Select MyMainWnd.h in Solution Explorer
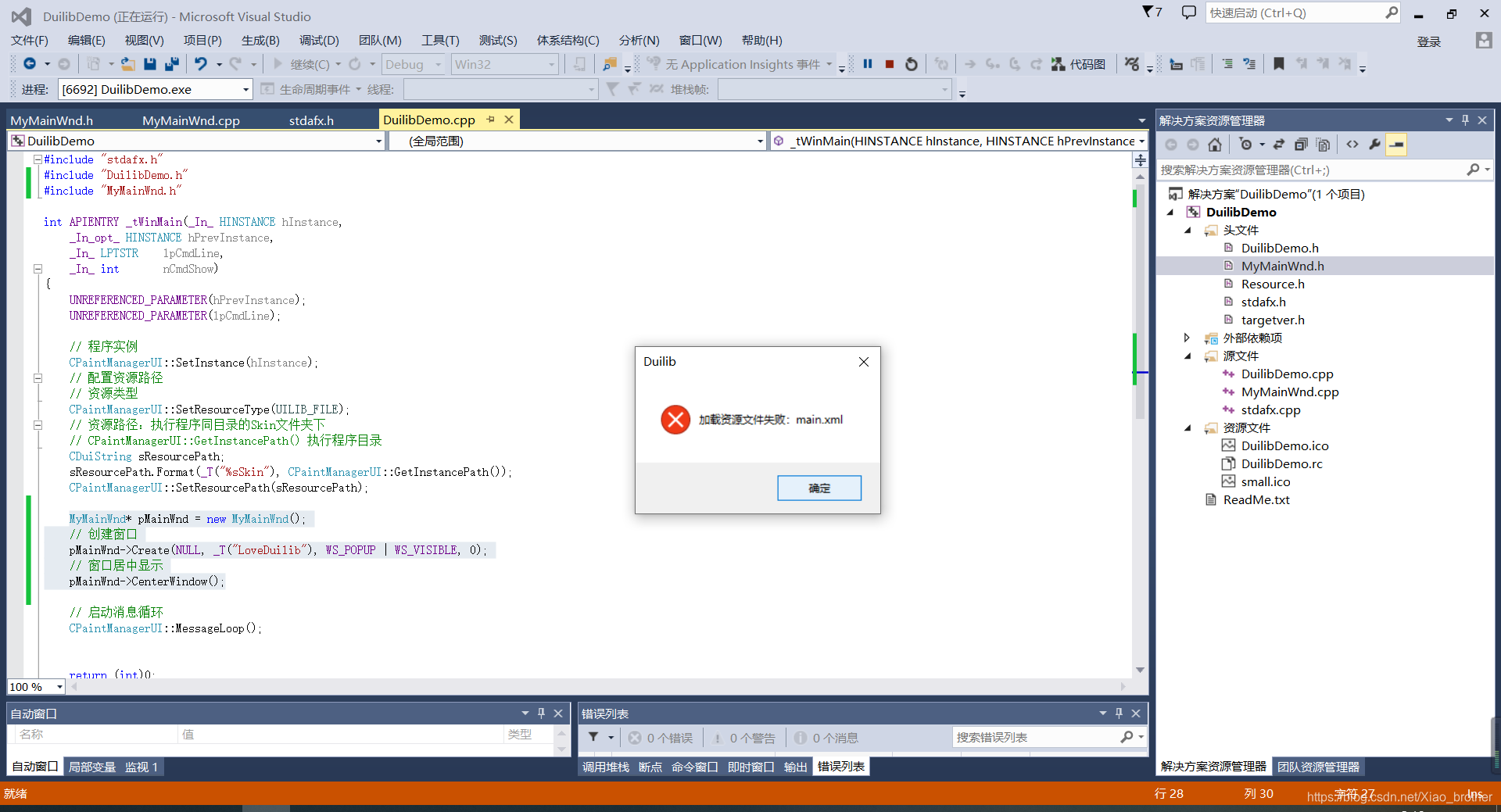The height and width of the screenshot is (812, 1501). pyautogui.click(x=1282, y=266)
